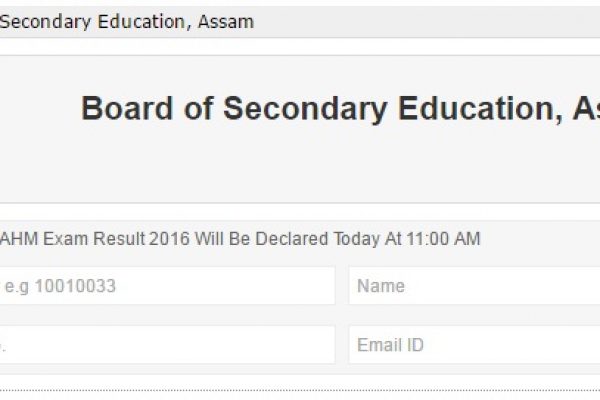Place cursor in the Name placeholder box
Viewport: 600px width, 400px height.
point(381,286)
